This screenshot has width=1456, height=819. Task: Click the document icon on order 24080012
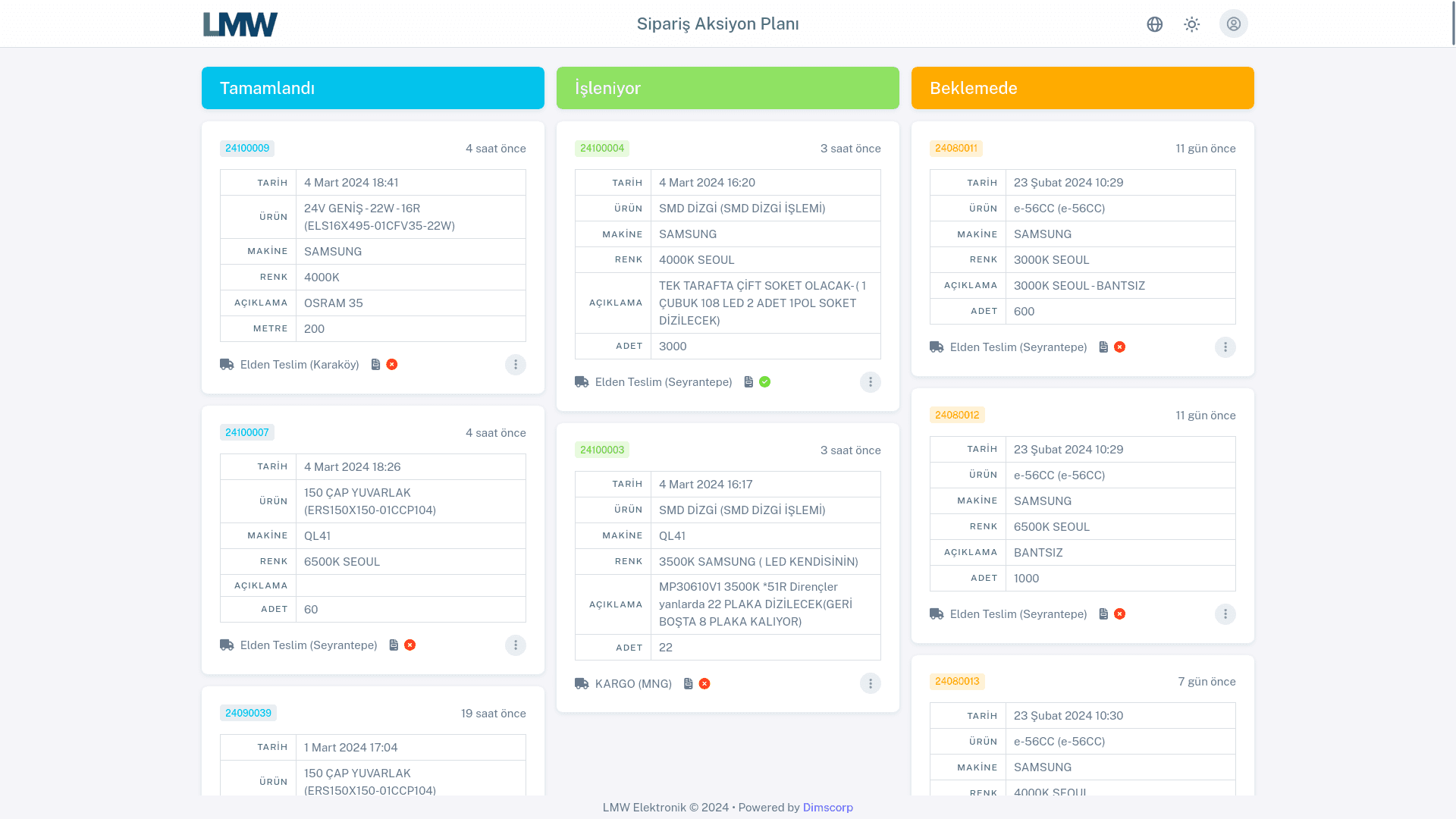(x=1103, y=613)
